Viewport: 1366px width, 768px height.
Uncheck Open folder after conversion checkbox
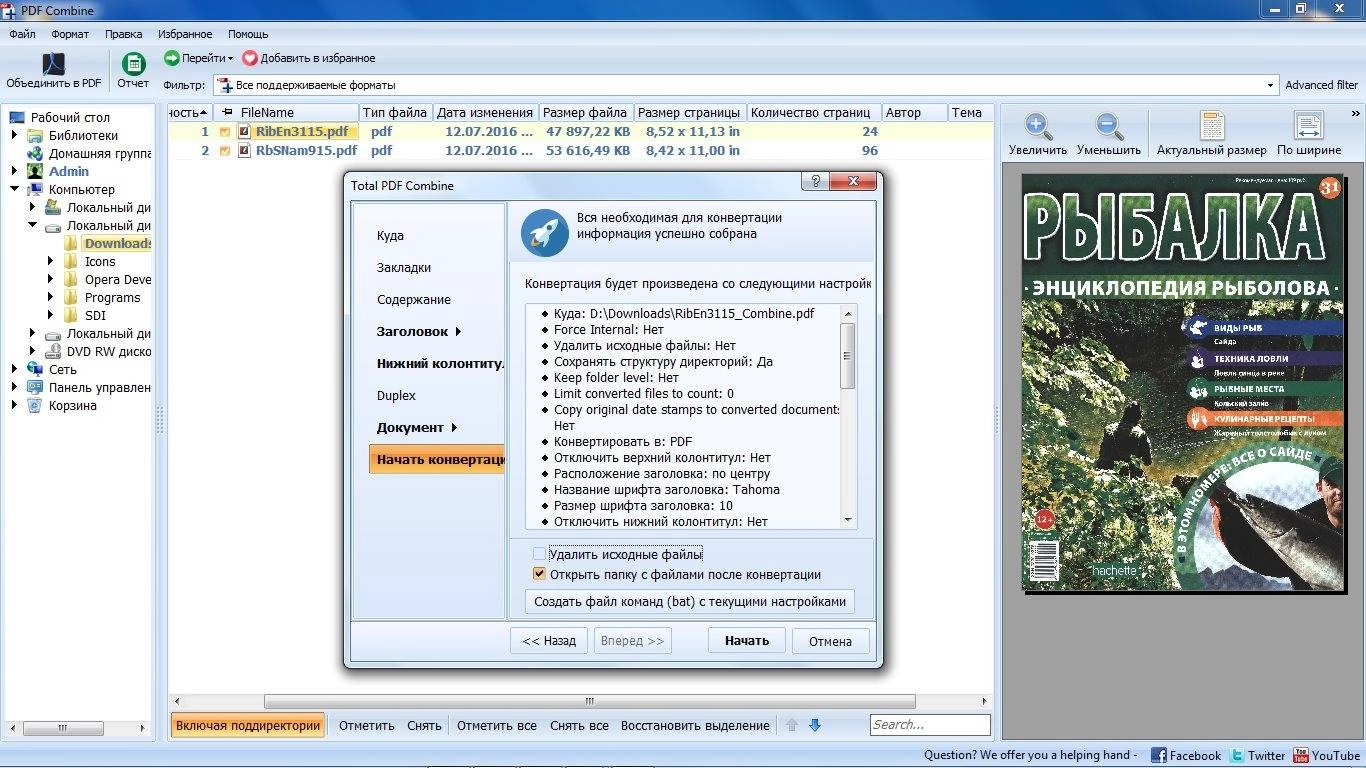(540, 574)
